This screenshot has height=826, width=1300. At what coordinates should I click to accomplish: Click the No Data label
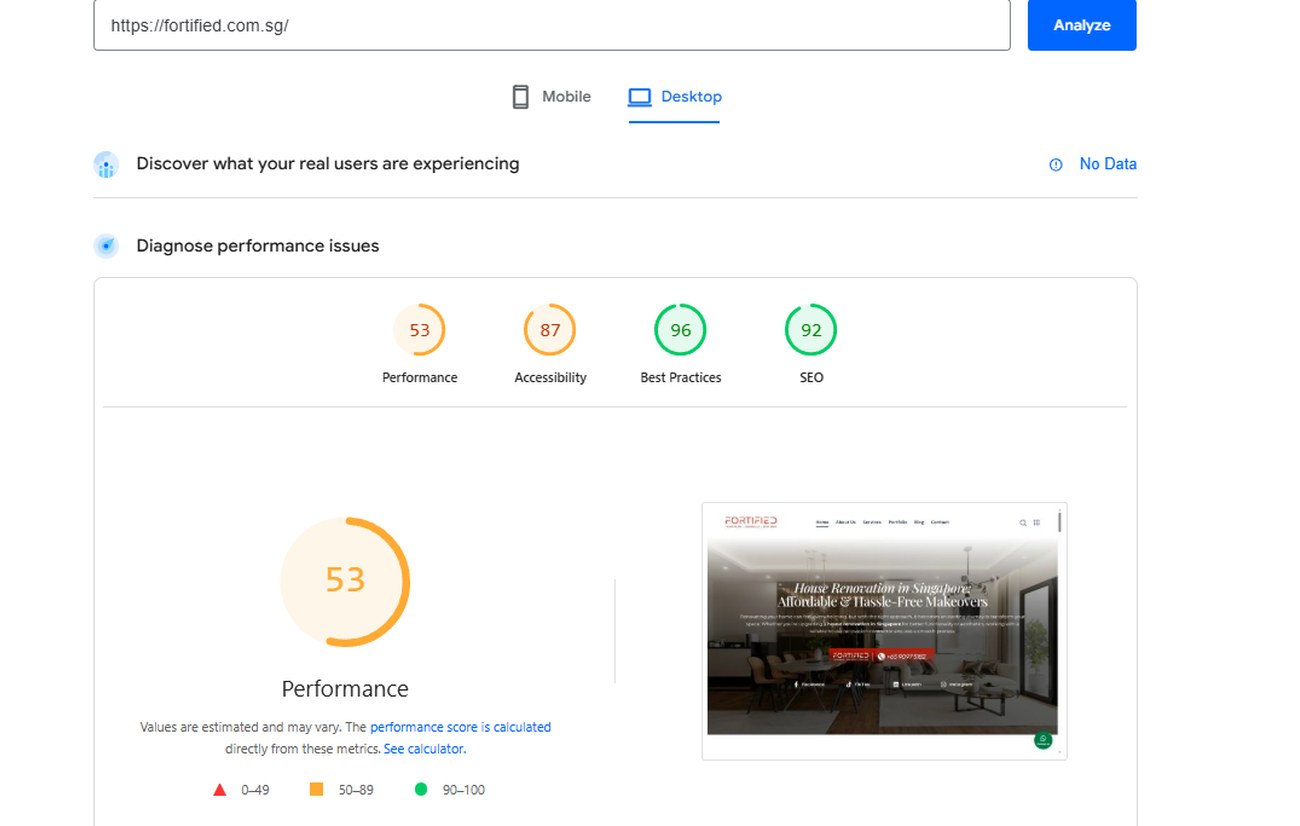coord(1108,164)
